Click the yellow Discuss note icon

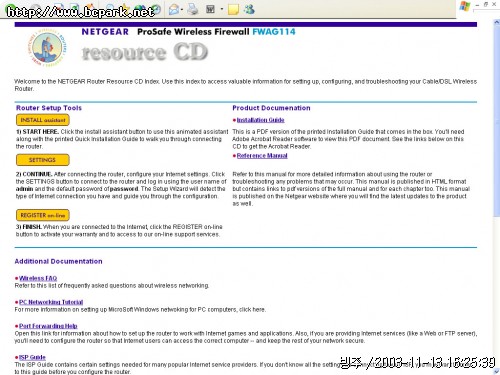click(x=233, y=9)
